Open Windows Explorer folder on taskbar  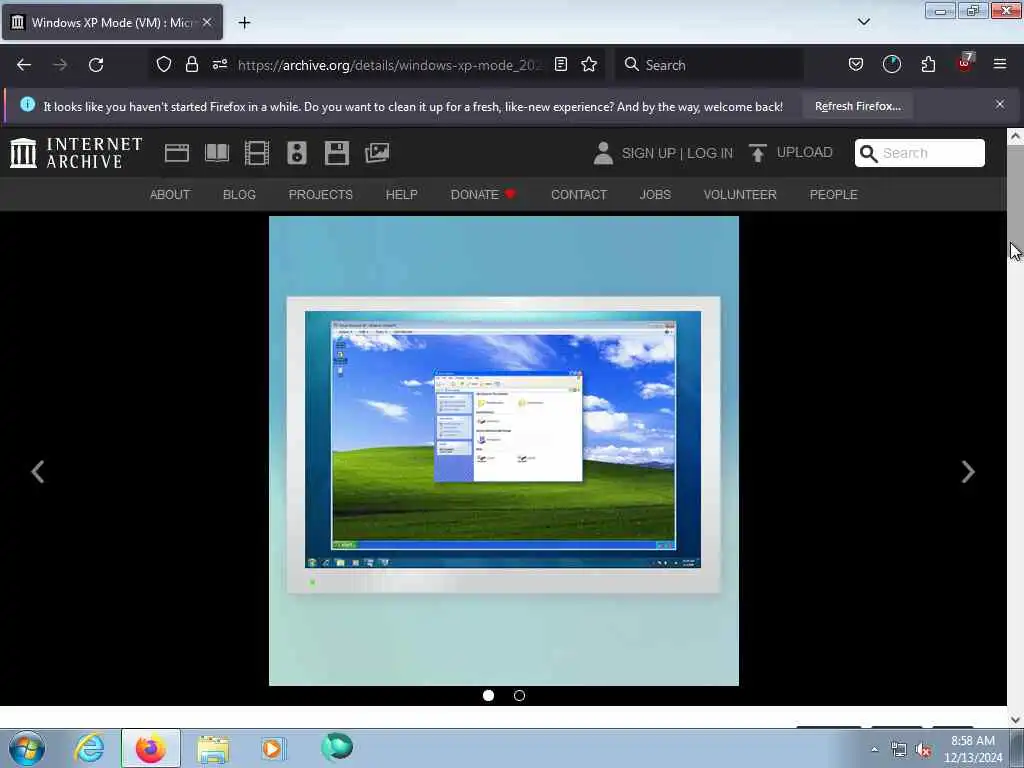(x=213, y=750)
